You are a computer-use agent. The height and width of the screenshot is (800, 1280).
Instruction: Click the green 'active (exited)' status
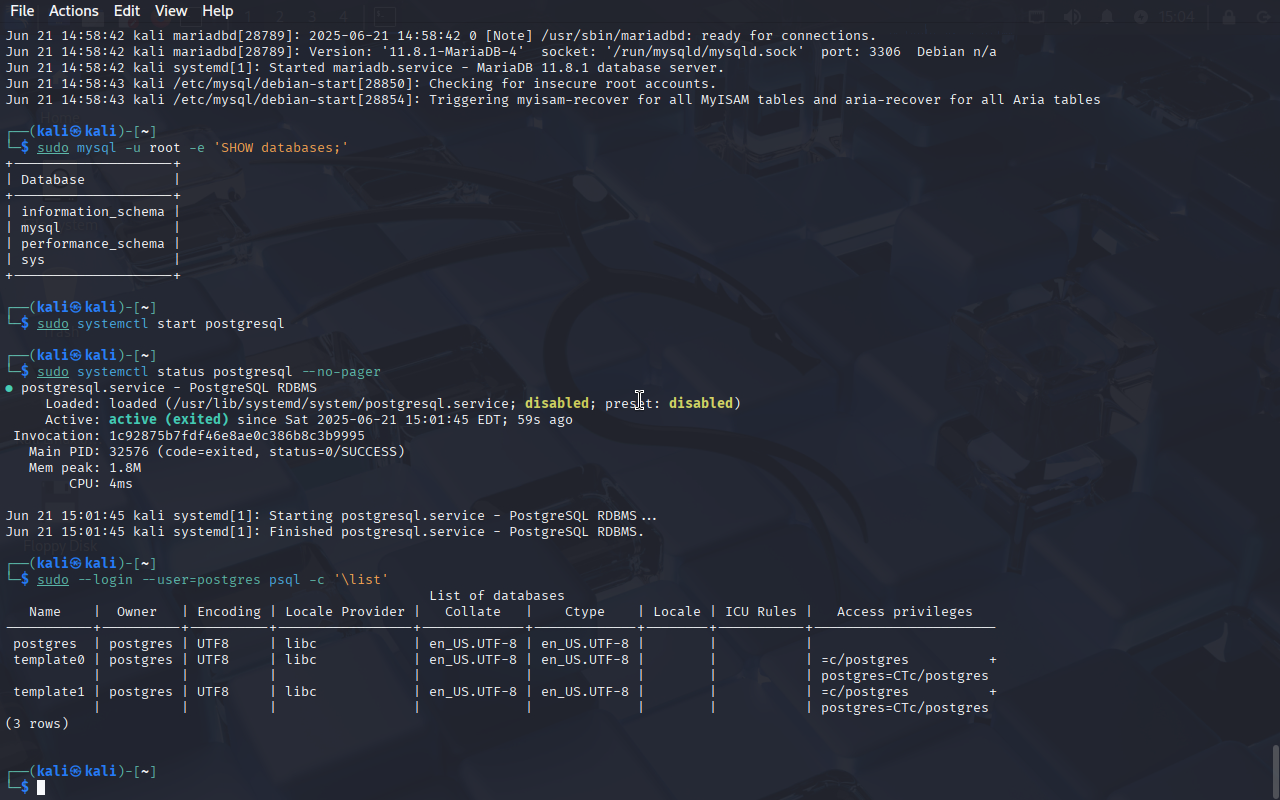pyautogui.click(x=169, y=420)
